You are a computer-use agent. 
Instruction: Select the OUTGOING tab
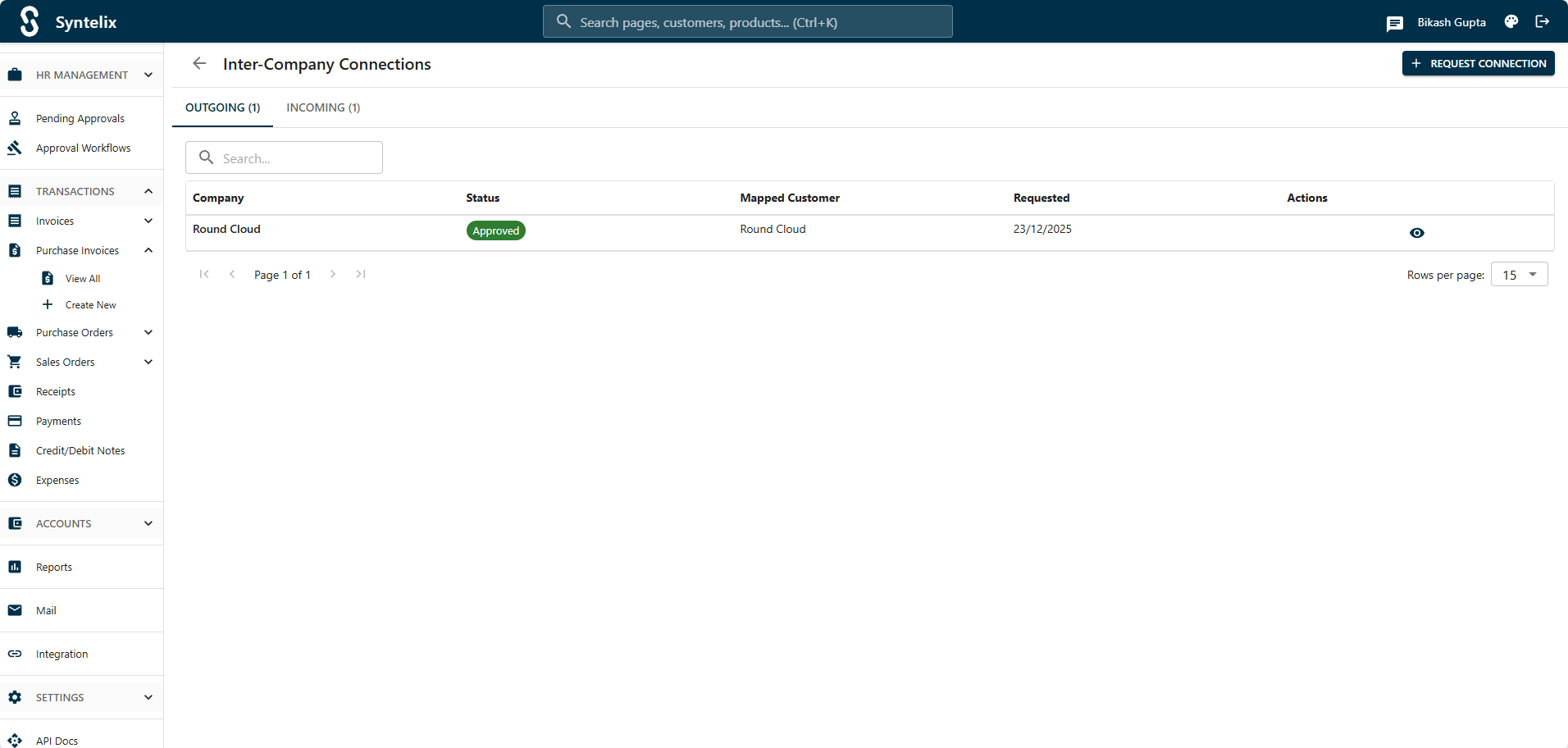[x=221, y=107]
